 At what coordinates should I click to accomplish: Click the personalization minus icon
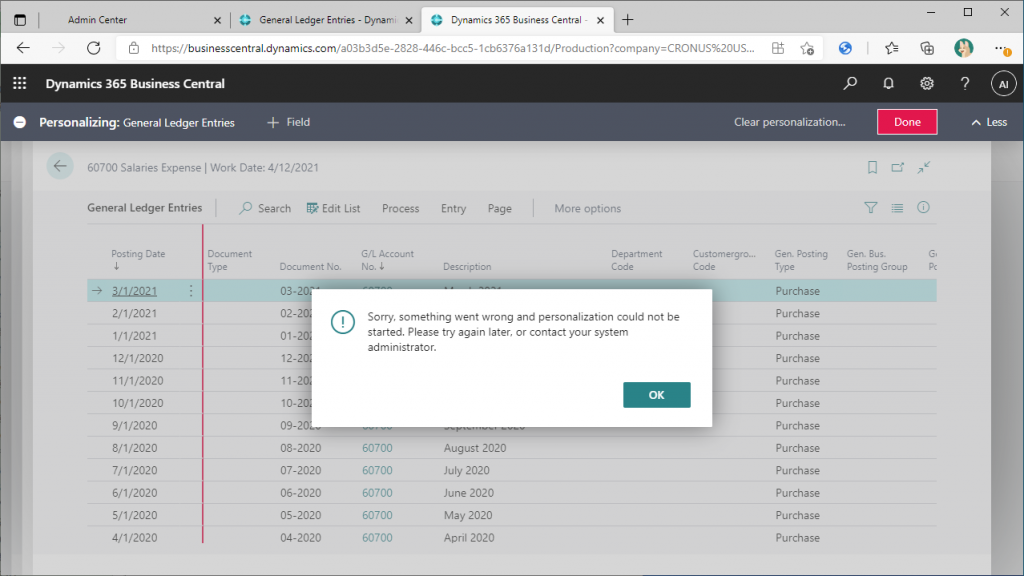pos(20,122)
